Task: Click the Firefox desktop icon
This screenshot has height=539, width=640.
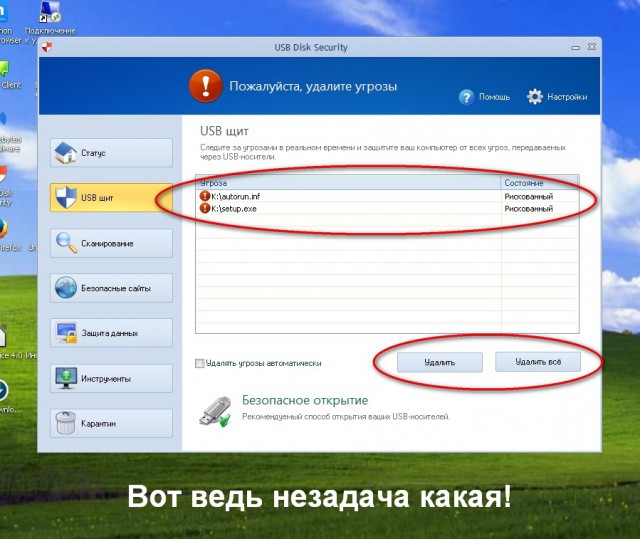Action: 2,228
